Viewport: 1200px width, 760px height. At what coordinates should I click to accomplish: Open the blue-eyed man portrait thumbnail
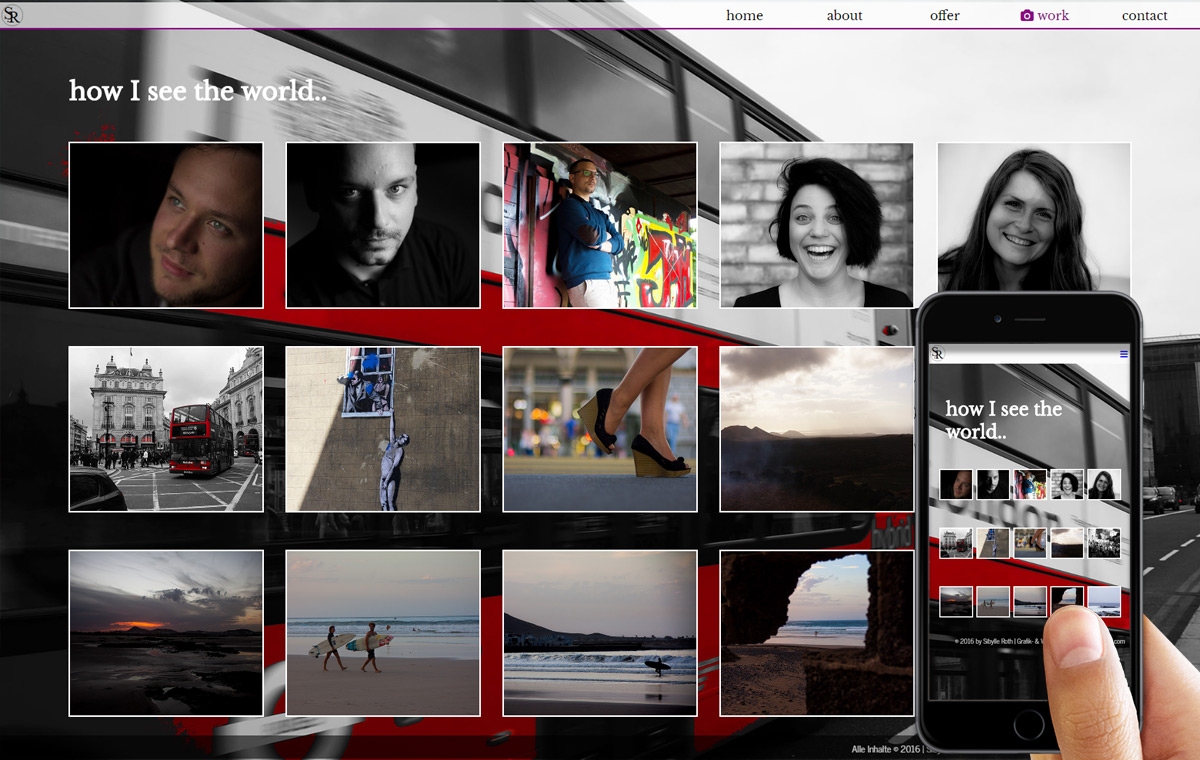pos(166,225)
